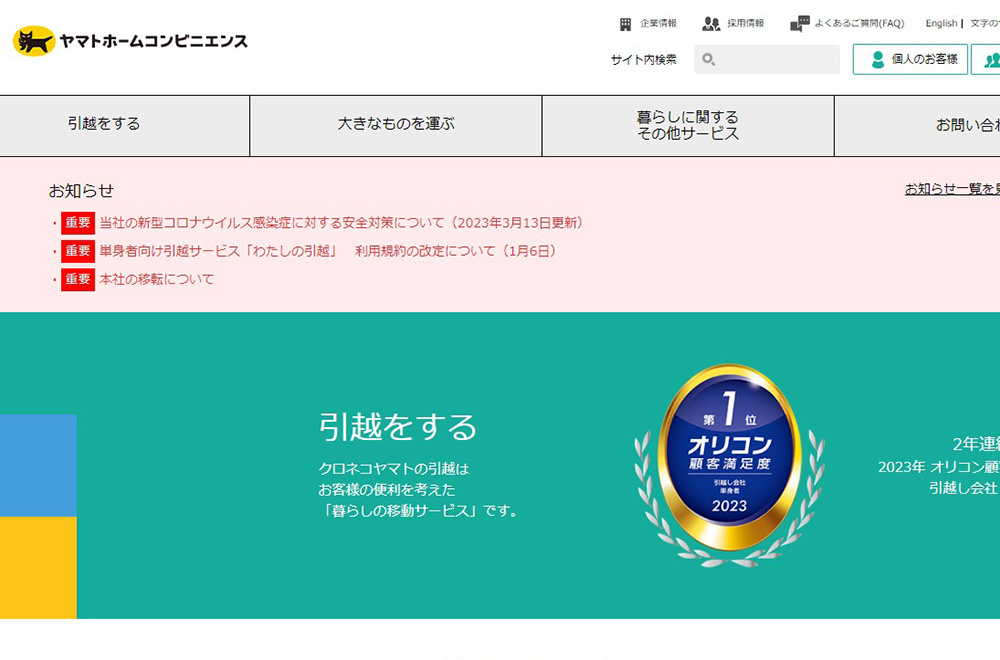This screenshot has height=660, width=1000.
Task: Click the 企業情報 building icon
Action: pos(625,24)
